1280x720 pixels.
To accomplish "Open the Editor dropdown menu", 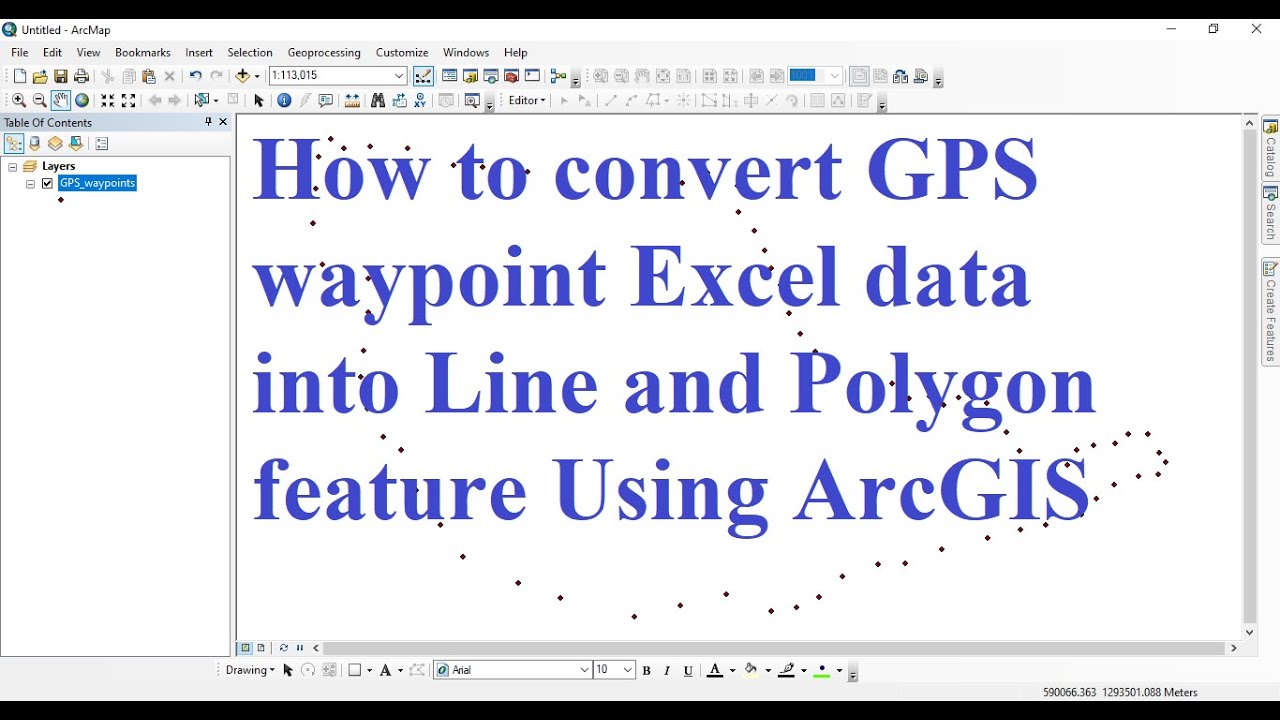I will pos(527,100).
